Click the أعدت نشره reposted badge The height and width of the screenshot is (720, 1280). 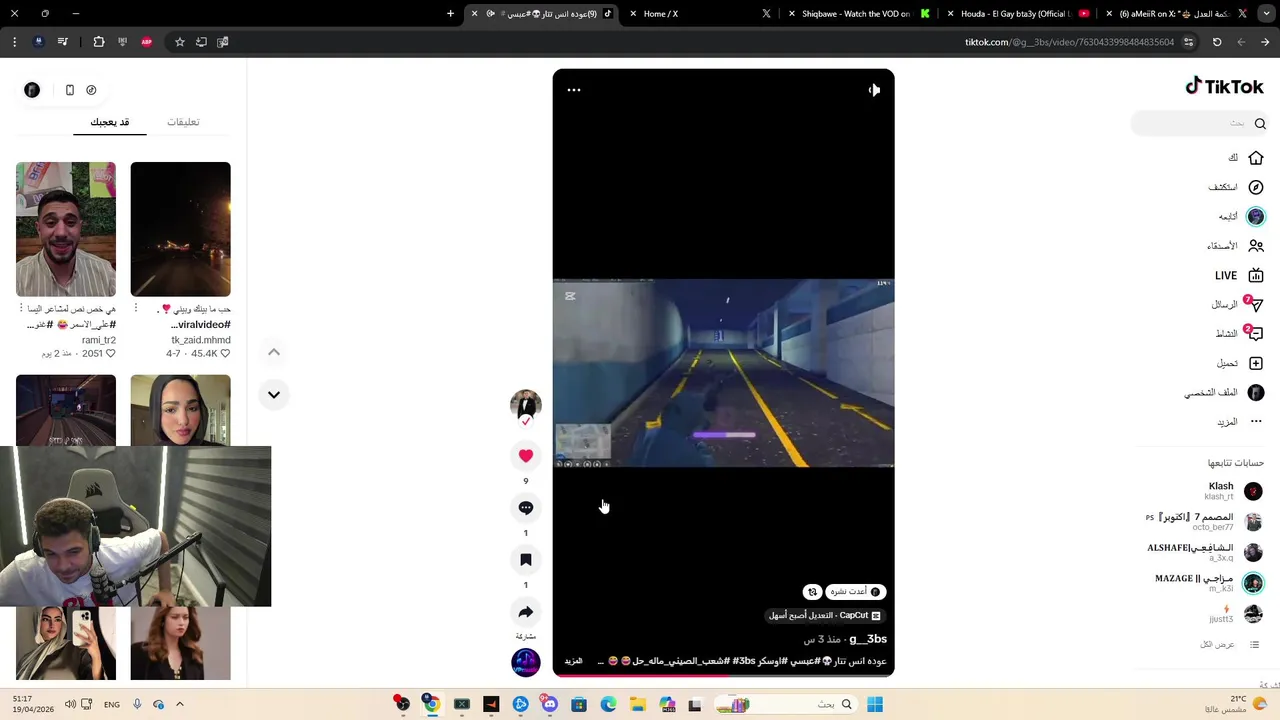point(855,592)
